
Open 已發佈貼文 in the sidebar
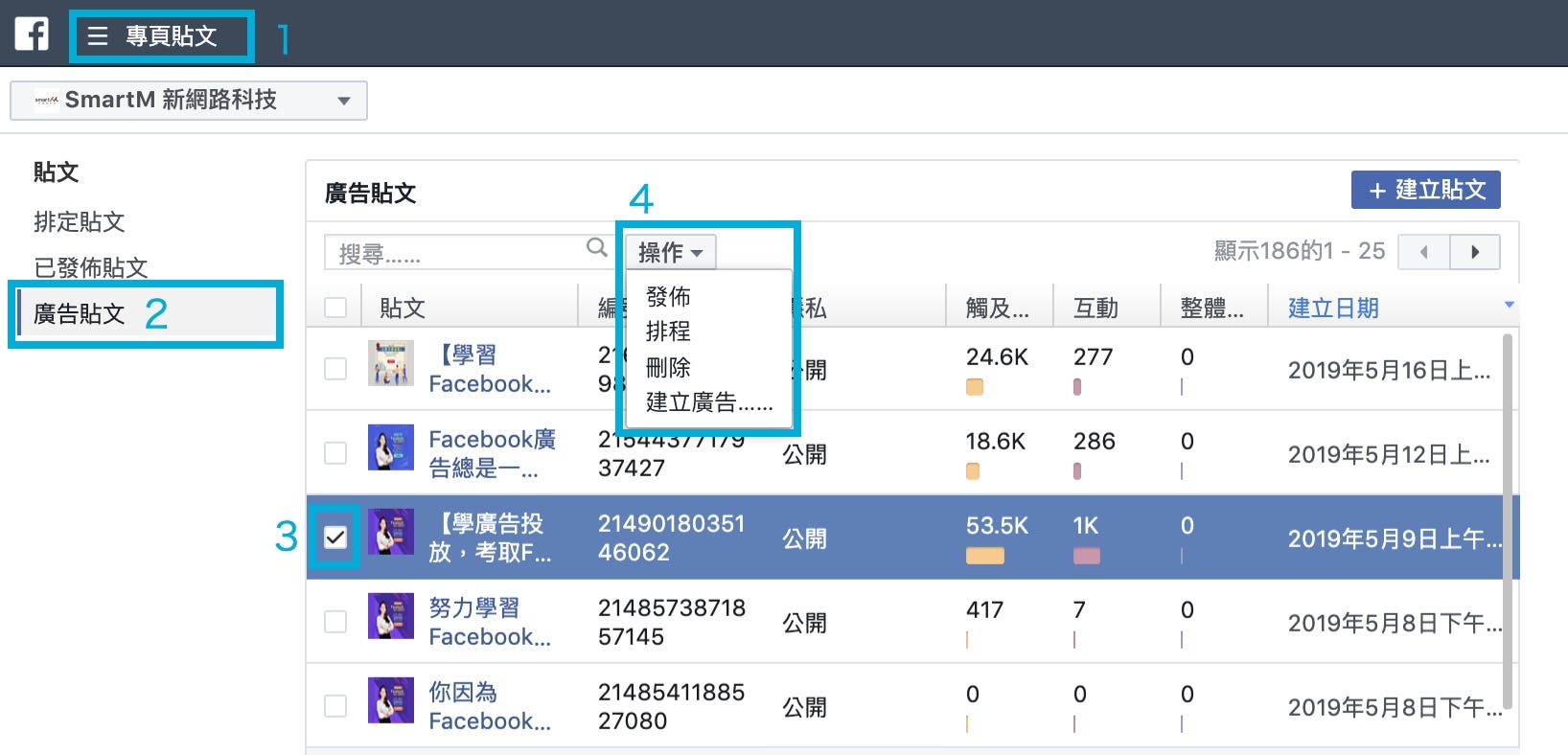[x=91, y=268]
